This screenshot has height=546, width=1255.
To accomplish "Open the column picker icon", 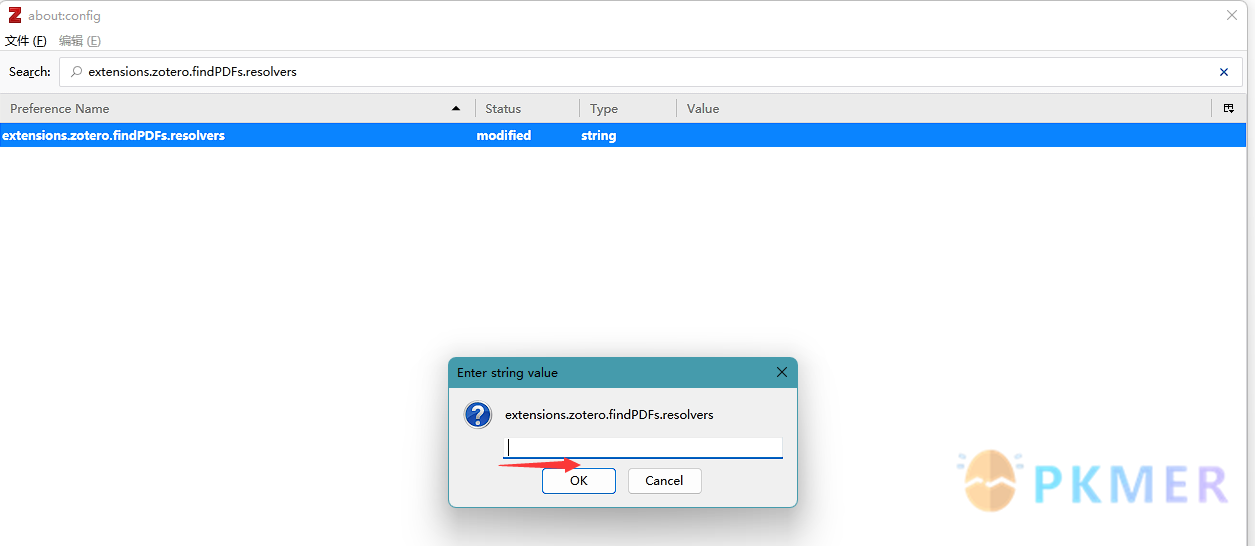I will point(1229,108).
